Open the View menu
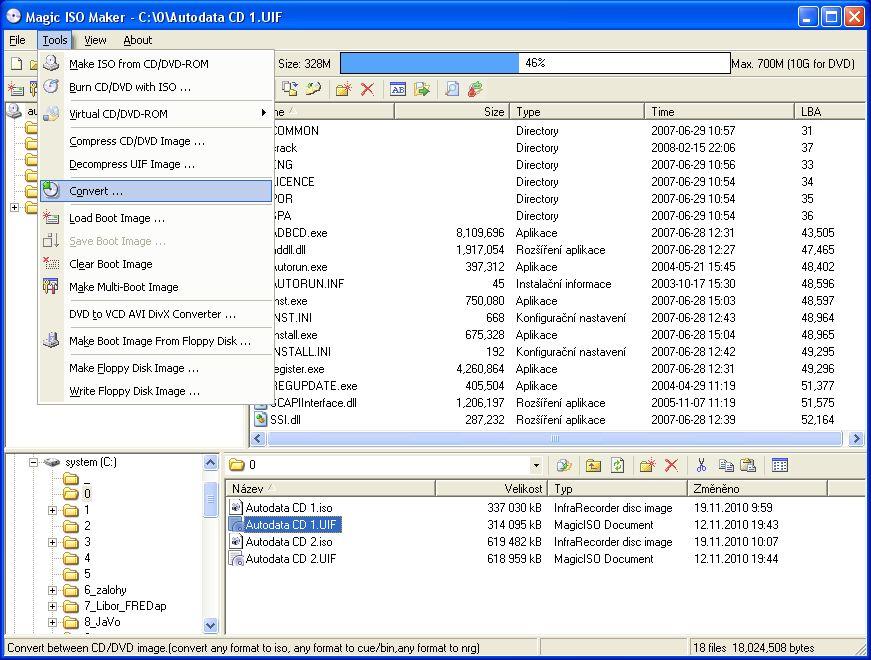Image resolution: width=871 pixels, height=660 pixels. click(x=95, y=40)
